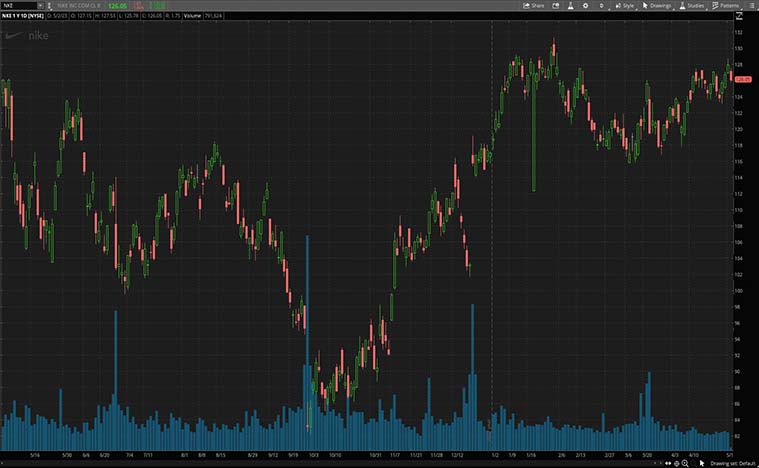Click the 'R: 1.75' range value
The width and height of the screenshot is (759, 468).
click(x=173, y=15)
